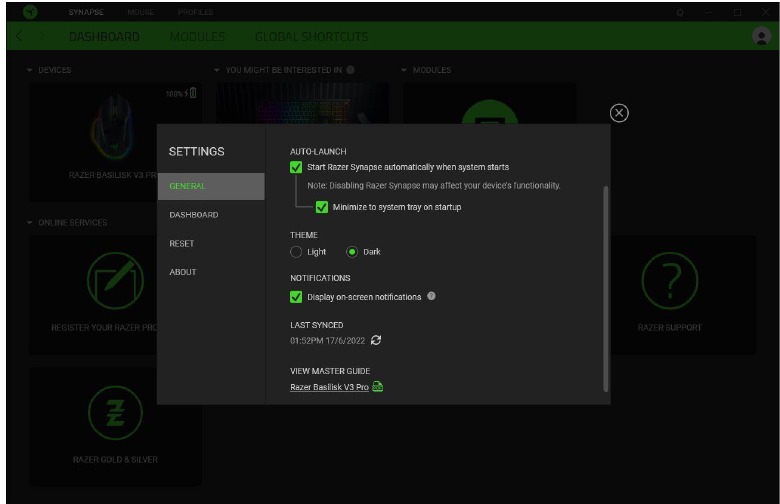Viewport: 780px width, 504px height.
Task: Collapse the Devices section
Action: (x=29, y=70)
